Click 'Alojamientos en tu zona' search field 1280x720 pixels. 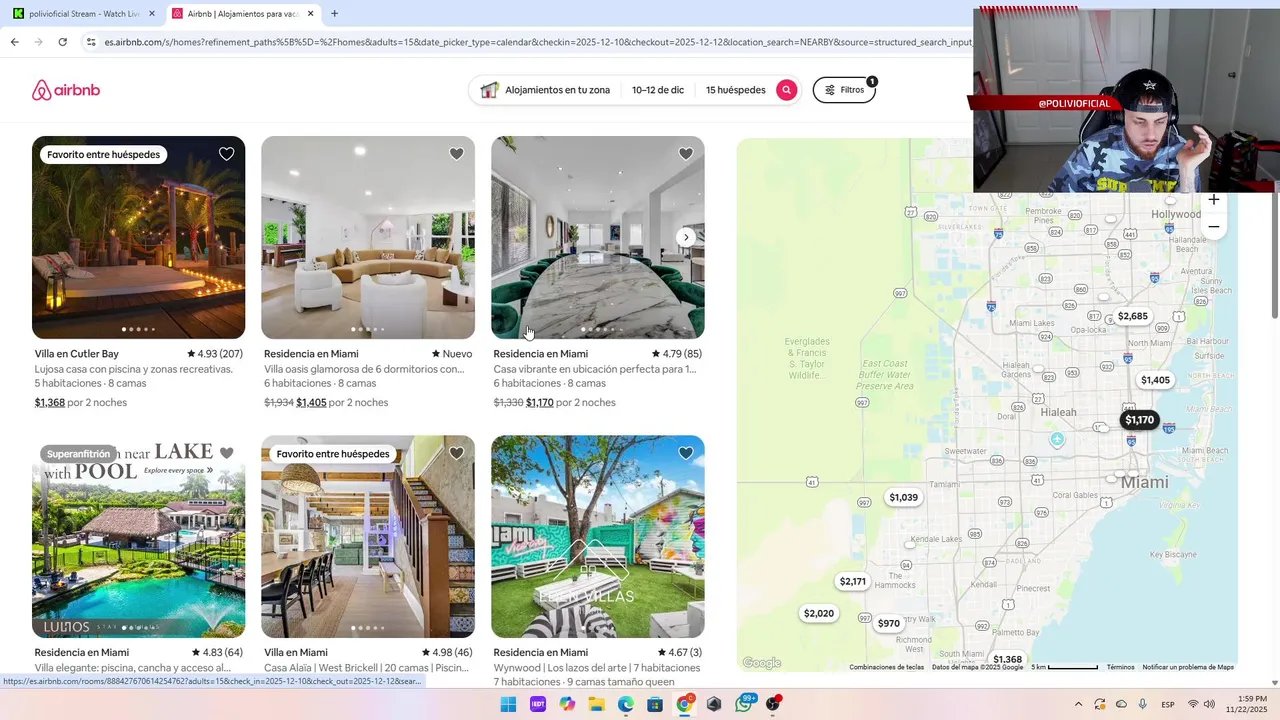(546, 90)
